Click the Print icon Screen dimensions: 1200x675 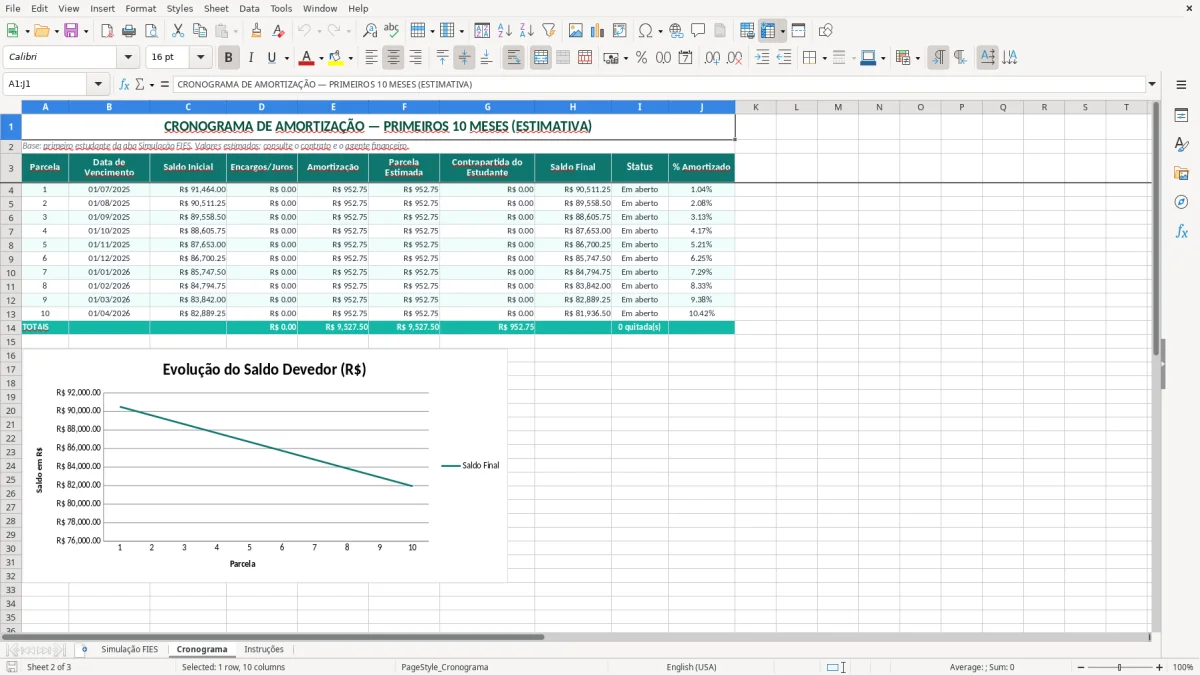[x=129, y=31]
